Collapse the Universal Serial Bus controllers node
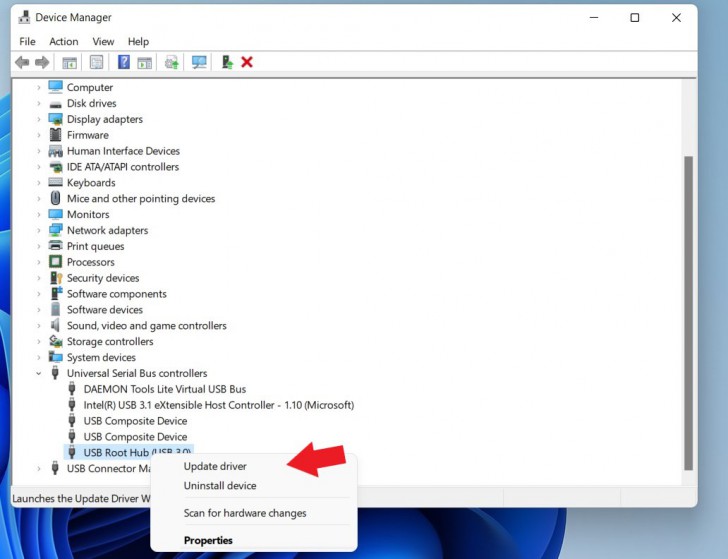 point(39,373)
